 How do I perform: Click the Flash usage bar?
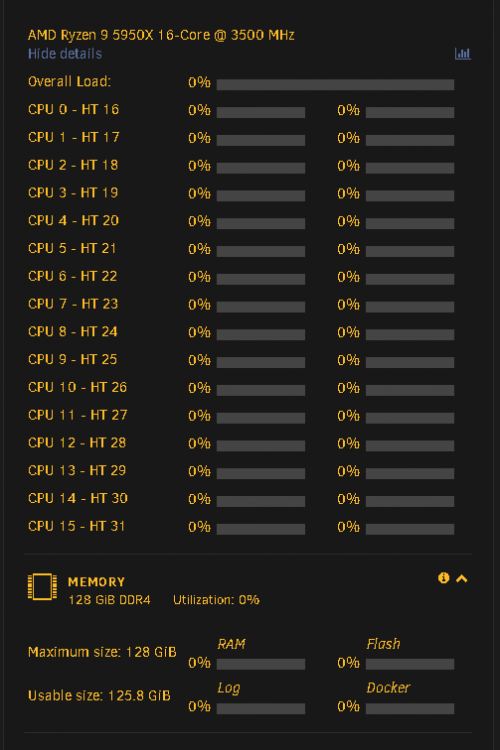(x=410, y=664)
